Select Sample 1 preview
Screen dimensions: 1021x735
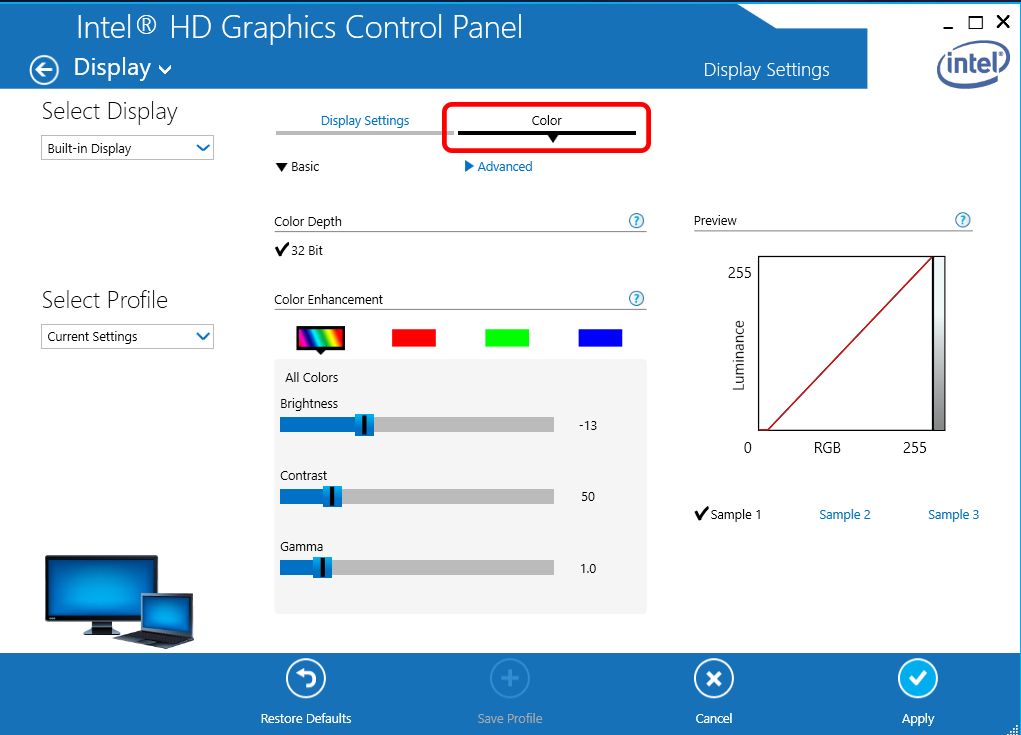728,514
